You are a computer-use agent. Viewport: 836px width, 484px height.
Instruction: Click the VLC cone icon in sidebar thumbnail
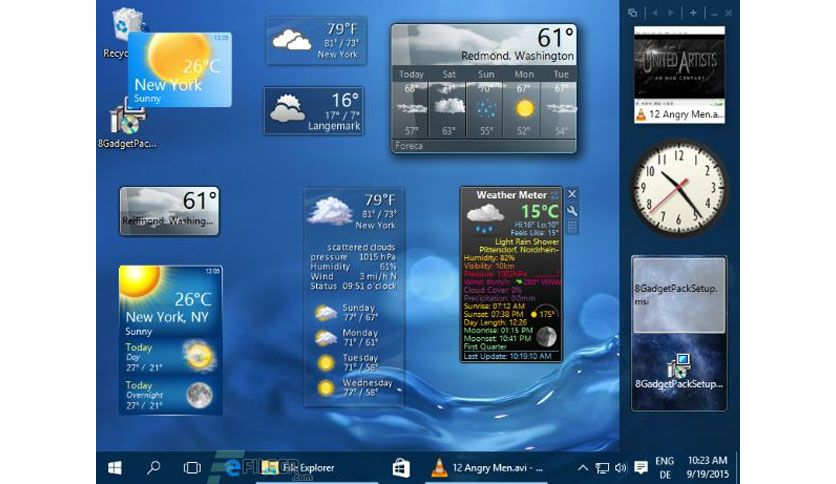click(641, 115)
